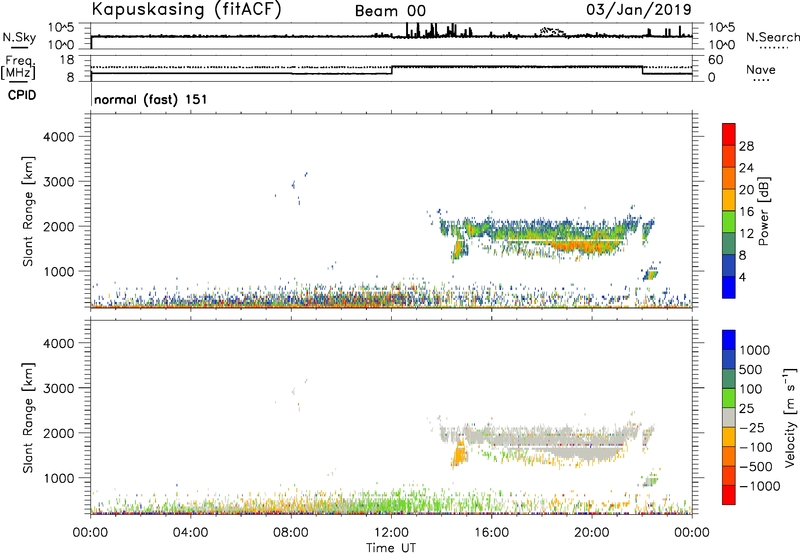This screenshot has height=554, width=800.
Task: Click the frequency step-up line at 12:00
Action: coord(391,70)
